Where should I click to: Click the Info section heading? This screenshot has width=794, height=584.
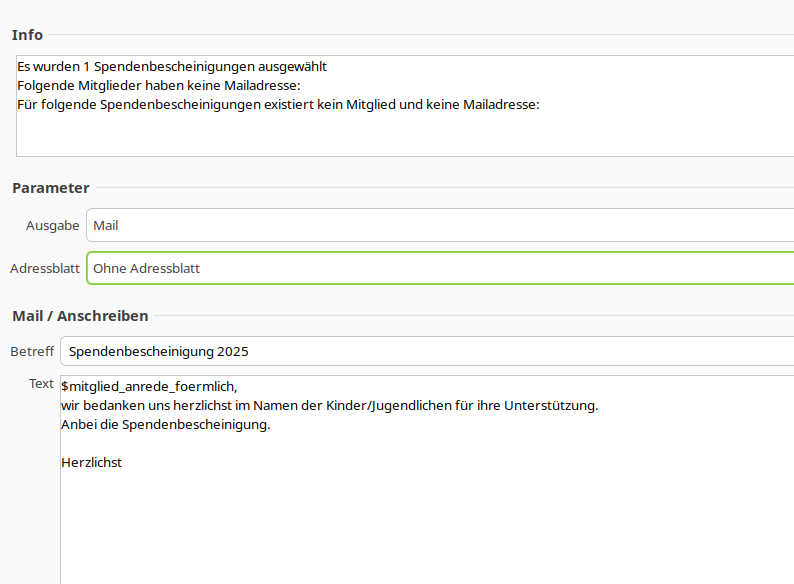(x=27, y=35)
